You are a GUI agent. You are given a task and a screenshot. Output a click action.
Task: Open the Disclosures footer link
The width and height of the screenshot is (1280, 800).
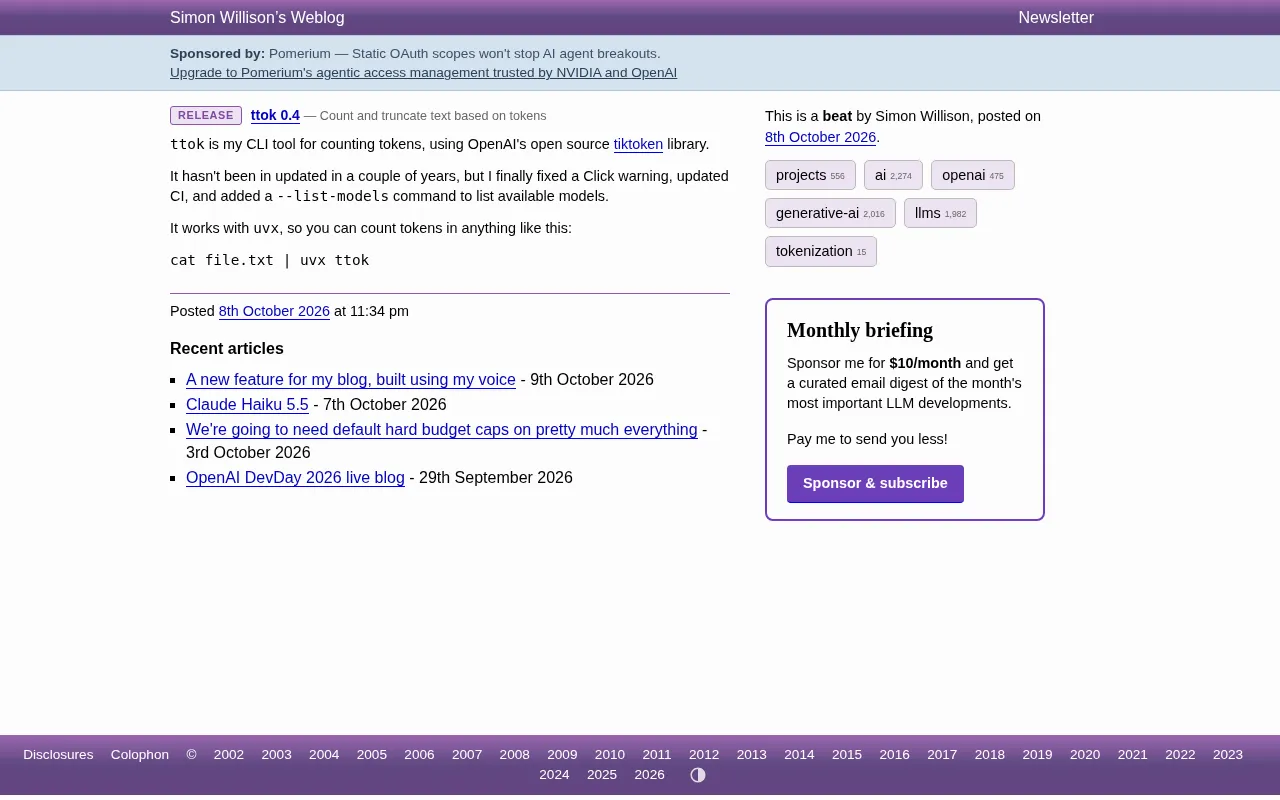click(58, 755)
